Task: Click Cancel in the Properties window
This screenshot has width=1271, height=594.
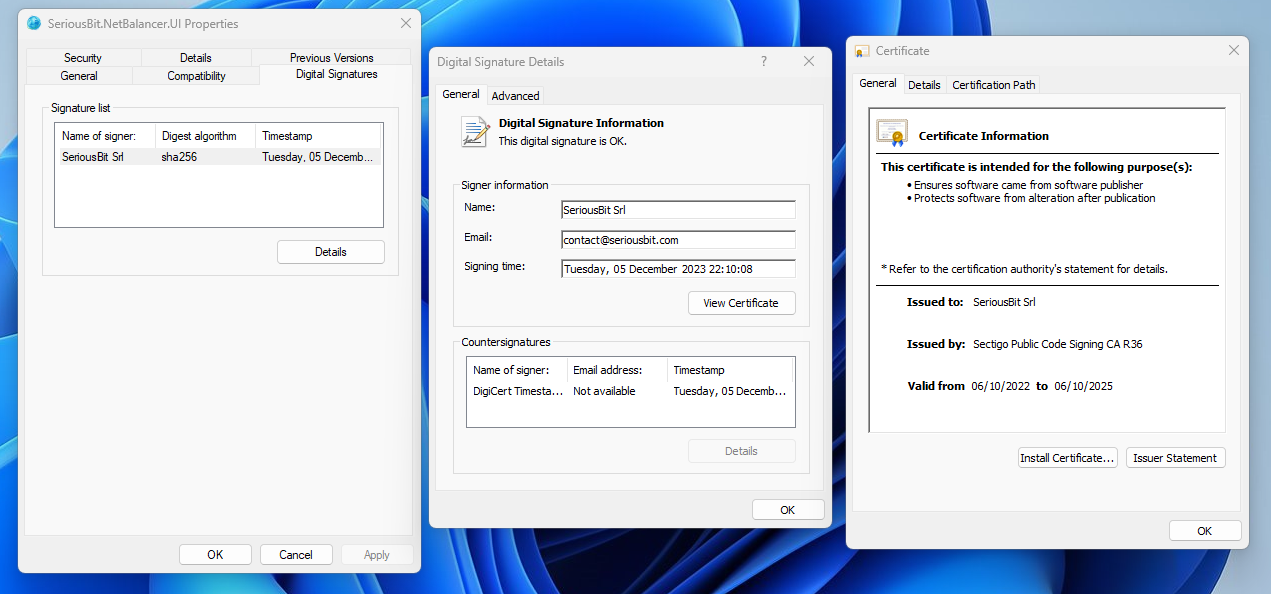Action: coord(296,555)
